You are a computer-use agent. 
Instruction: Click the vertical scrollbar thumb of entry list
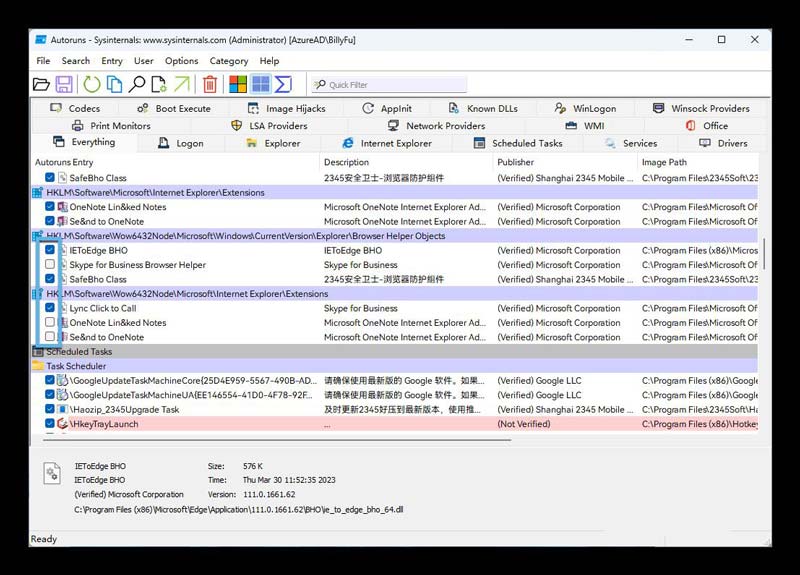[x=763, y=254]
